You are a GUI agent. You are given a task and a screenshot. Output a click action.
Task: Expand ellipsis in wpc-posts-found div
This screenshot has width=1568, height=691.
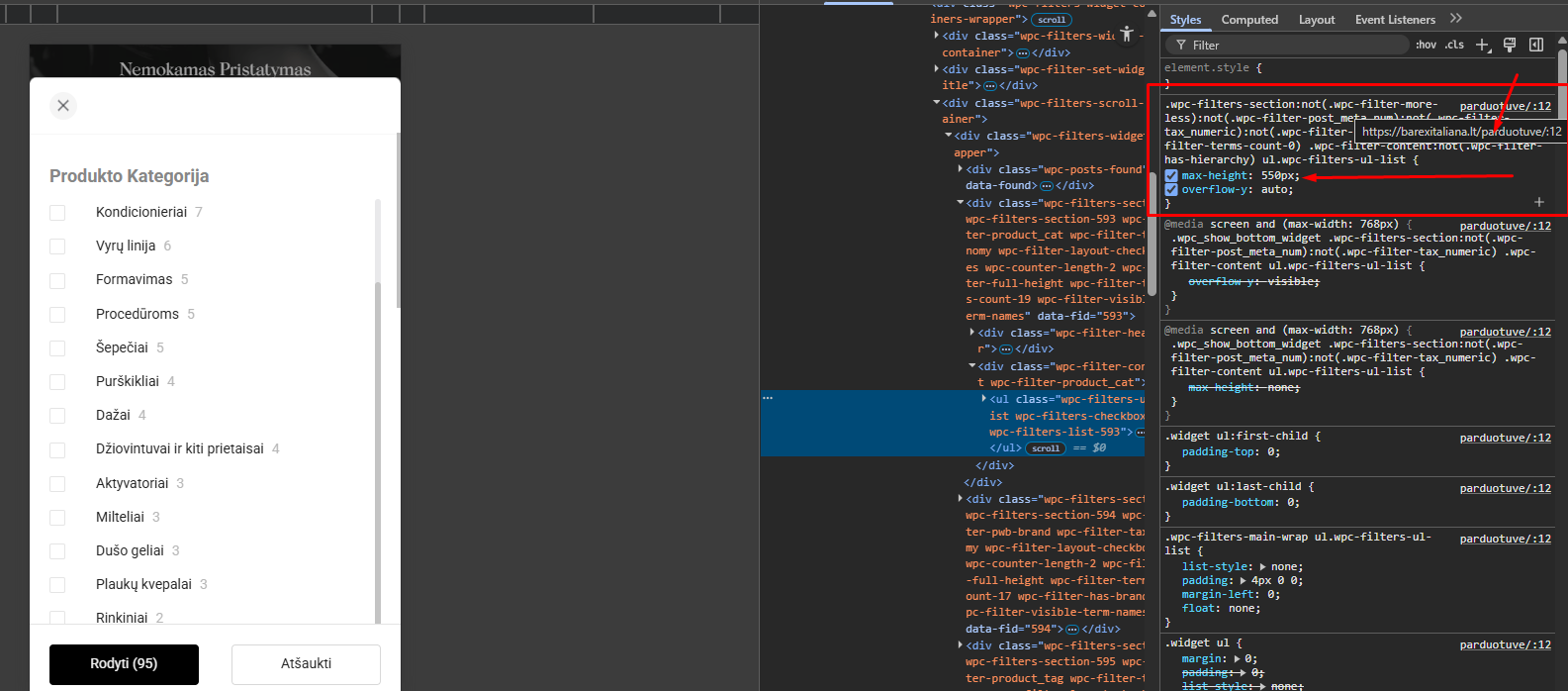coord(1046,186)
